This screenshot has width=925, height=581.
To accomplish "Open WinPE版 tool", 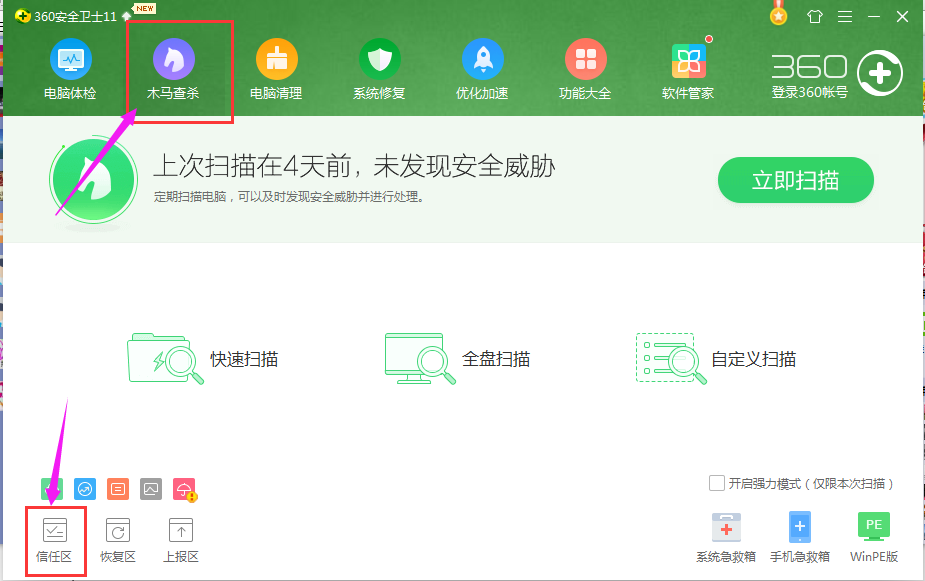I will [x=874, y=537].
